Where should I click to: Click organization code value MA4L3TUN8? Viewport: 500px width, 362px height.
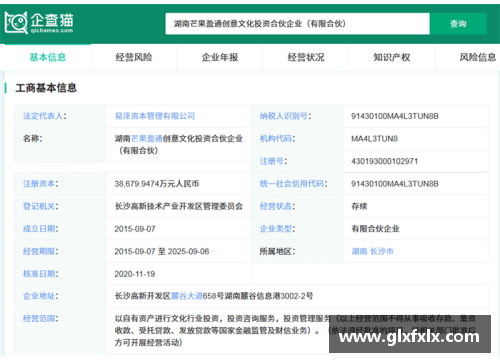pos(374,139)
